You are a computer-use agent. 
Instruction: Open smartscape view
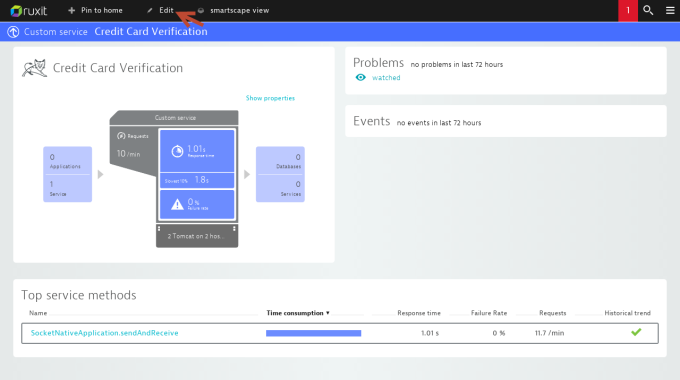coord(233,10)
